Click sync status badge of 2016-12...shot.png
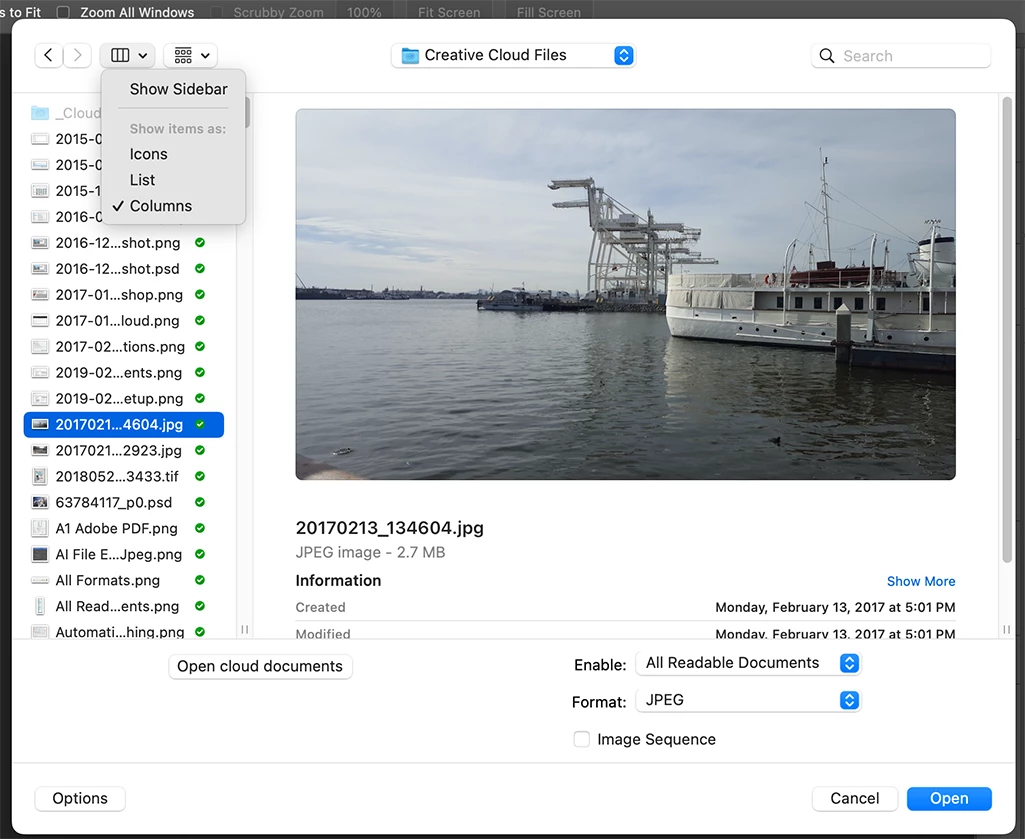This screenshot has height=839, width=1025. tap(200, 243)
